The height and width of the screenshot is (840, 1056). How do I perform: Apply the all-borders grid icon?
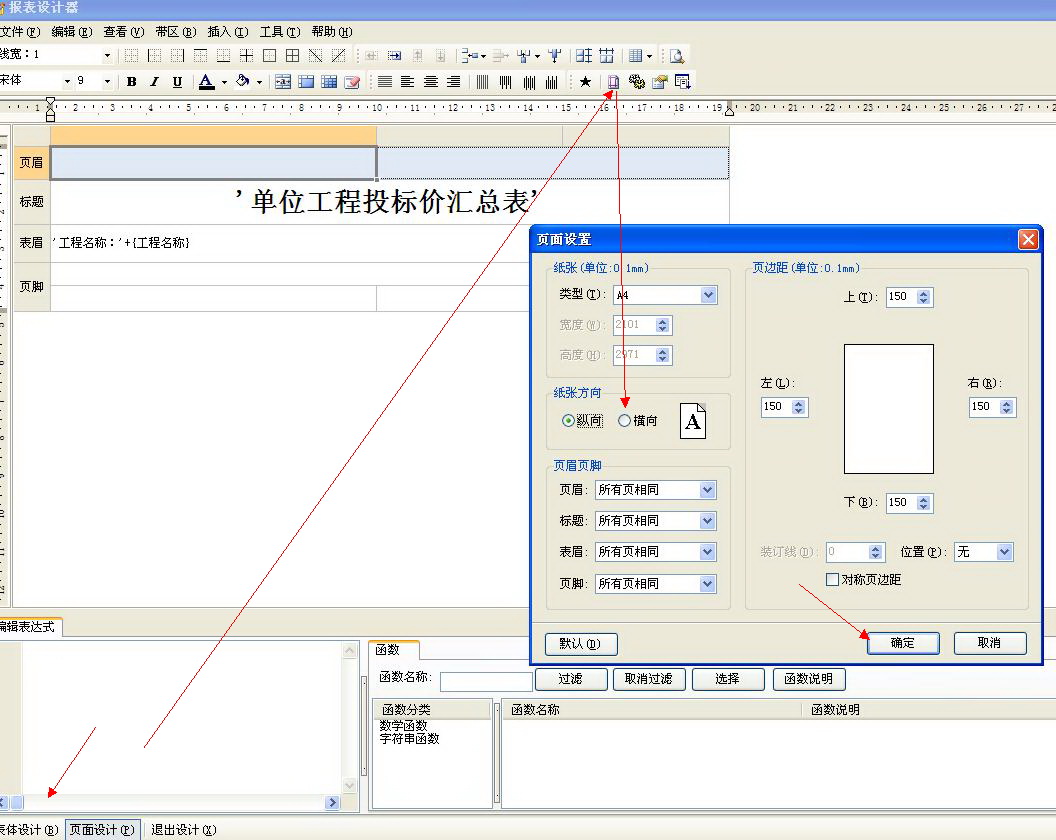coord(292,56)
